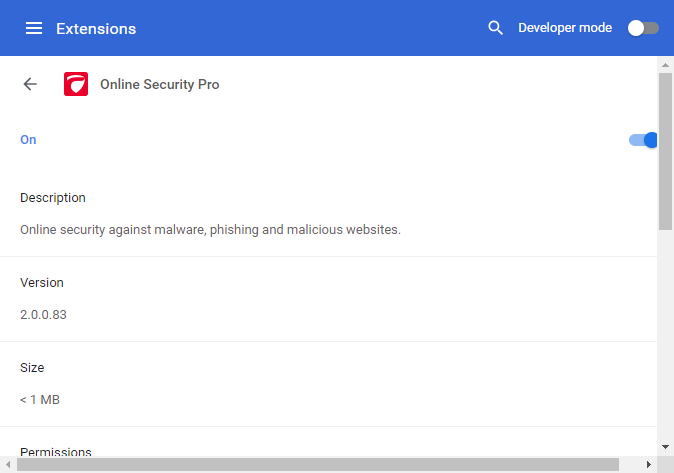674x473 pixels.
Task: Click the search extensions magnifier icon
Action: tap(495, 28)
